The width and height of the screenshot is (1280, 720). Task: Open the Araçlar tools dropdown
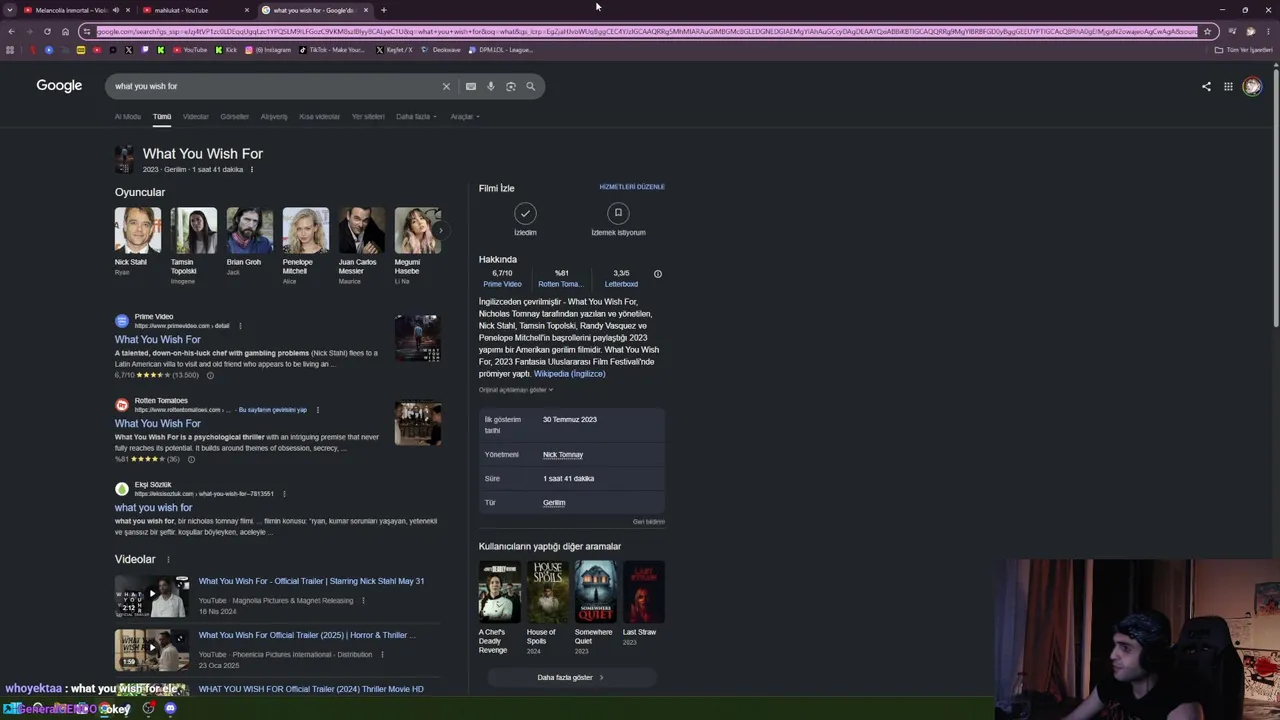(465, 117)
